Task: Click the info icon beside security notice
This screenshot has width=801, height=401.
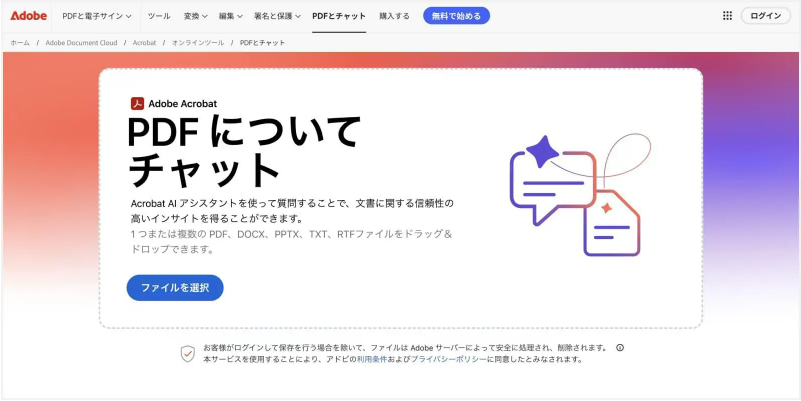Action: point(620,348)
